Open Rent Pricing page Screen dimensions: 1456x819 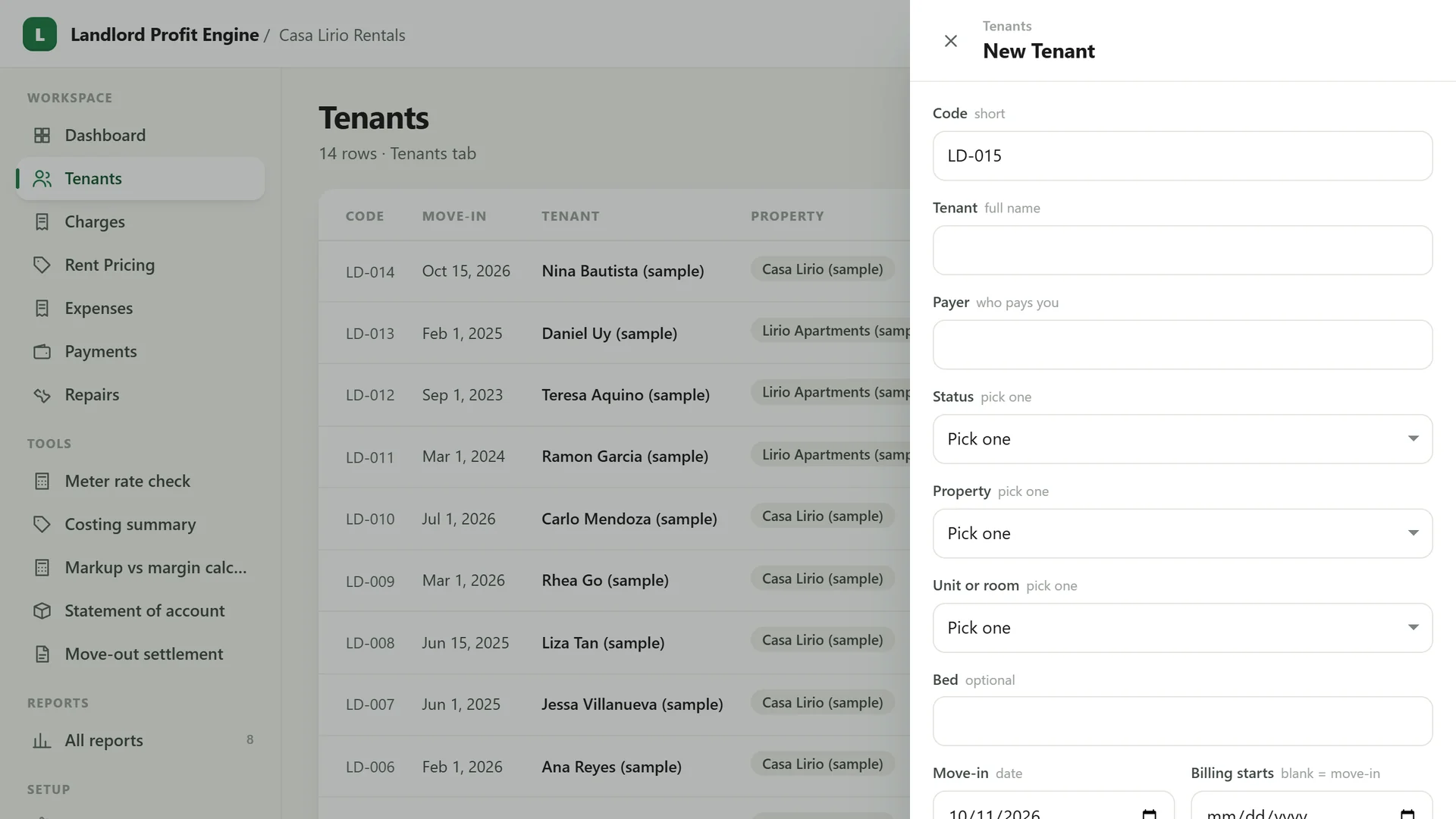click(x=140, y=265)
